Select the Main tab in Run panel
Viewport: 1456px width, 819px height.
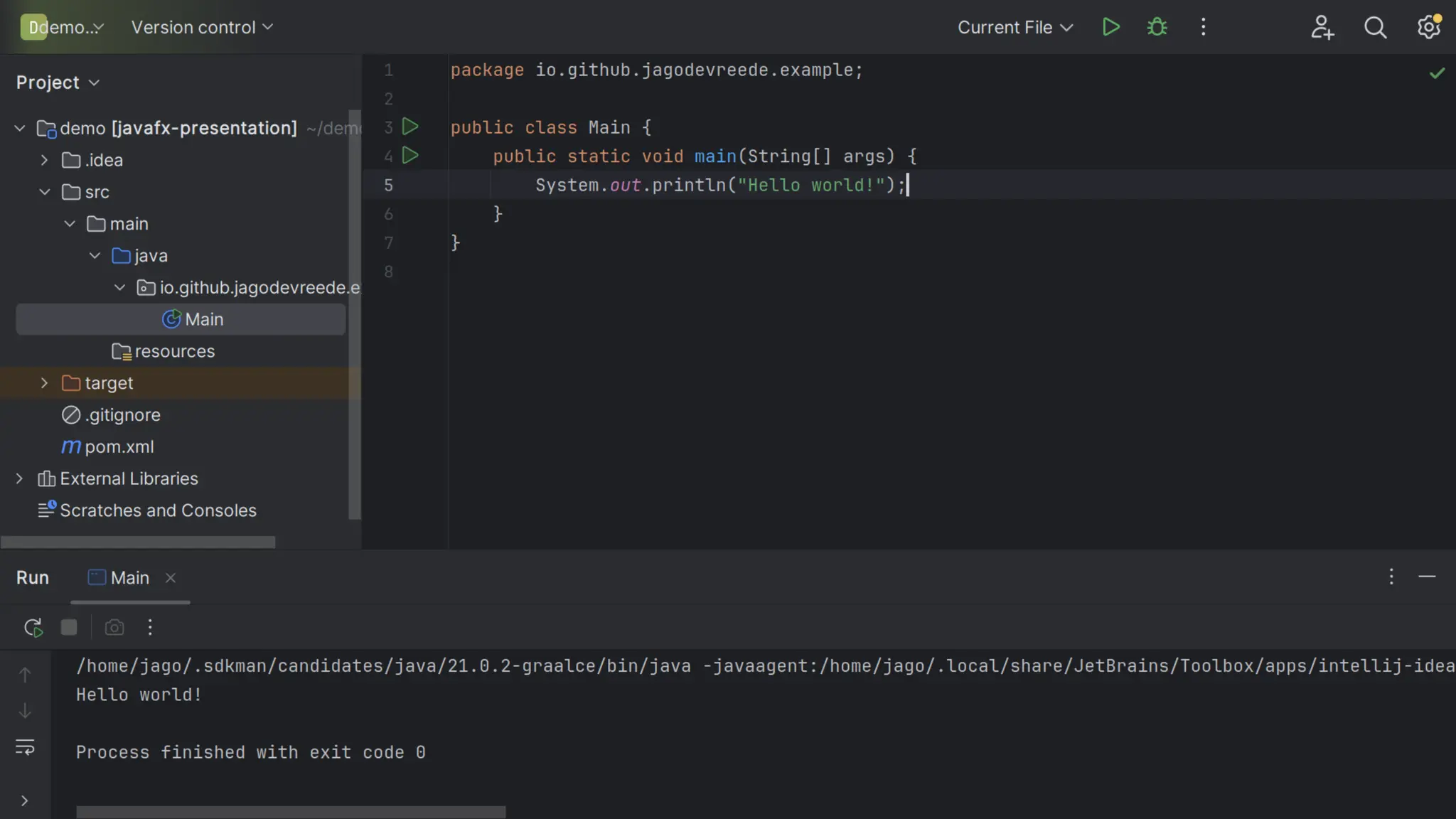[x=129, y=577]
